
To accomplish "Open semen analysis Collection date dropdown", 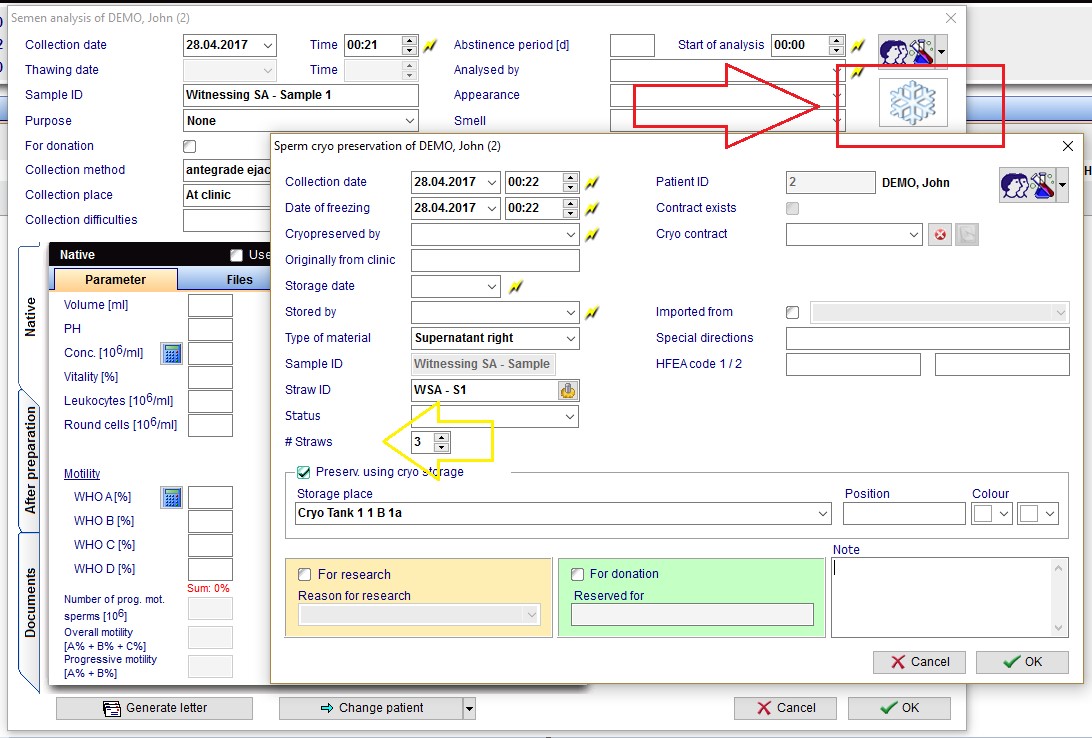I will (x=267, y=45).
